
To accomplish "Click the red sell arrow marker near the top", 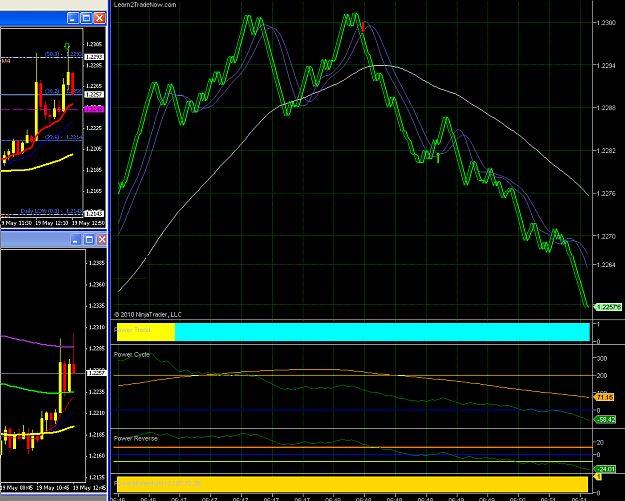I will 363,27.
